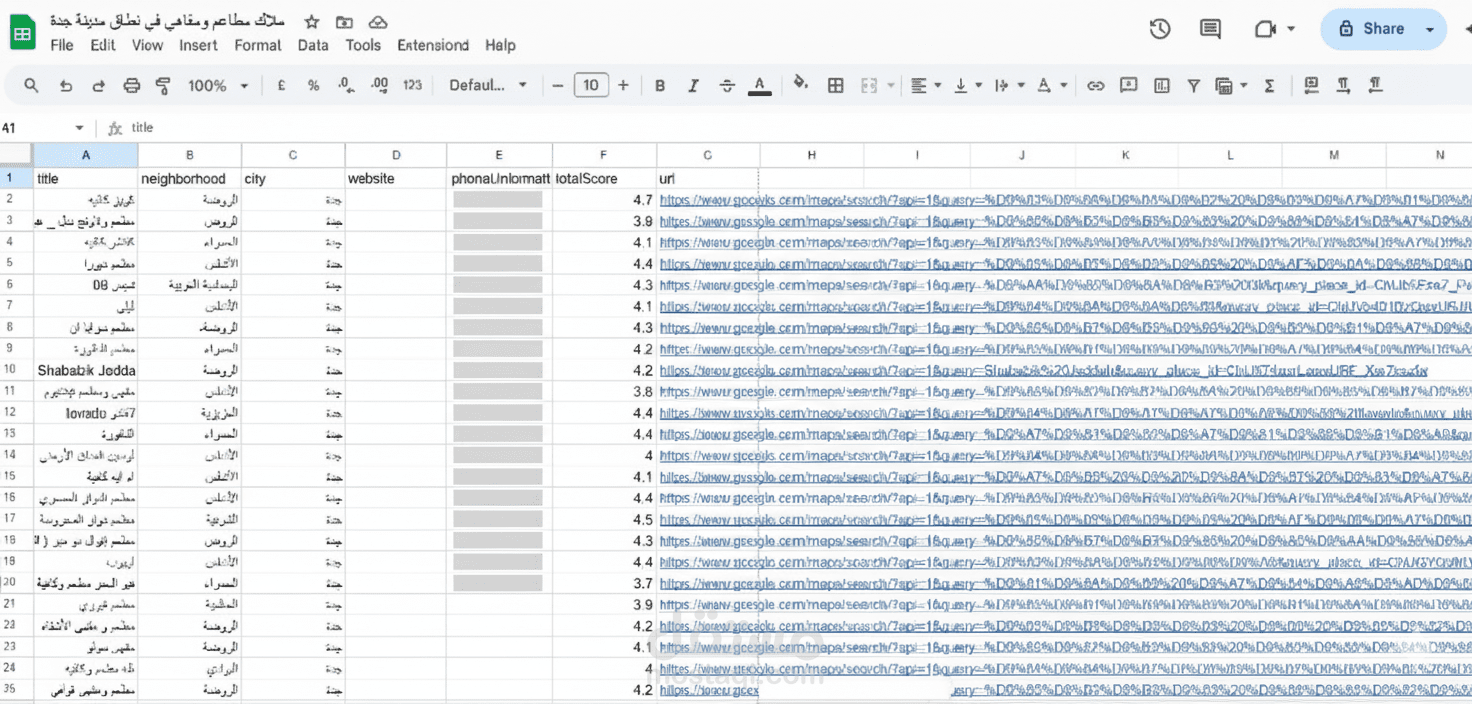Decrease decimal places
The width and height of the screenshot is (1472, 704).
346,86
